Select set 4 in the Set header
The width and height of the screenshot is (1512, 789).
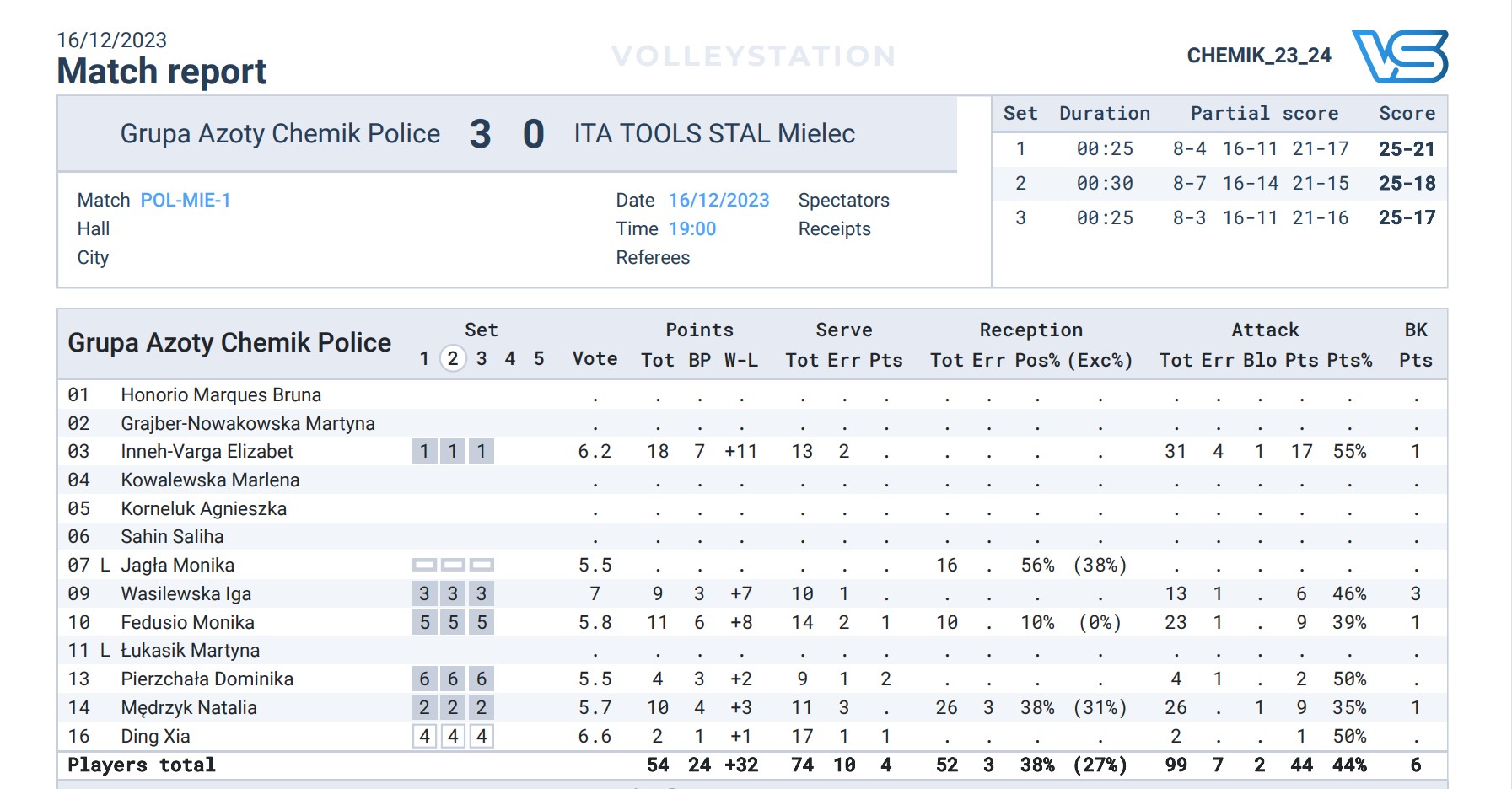point(510,359)
